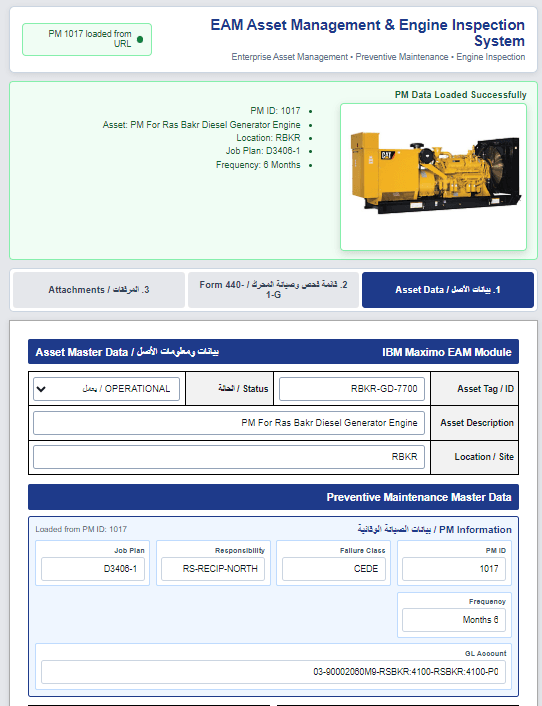
Task: Click the 'Status' label cell
Action: tap(229, 389)
